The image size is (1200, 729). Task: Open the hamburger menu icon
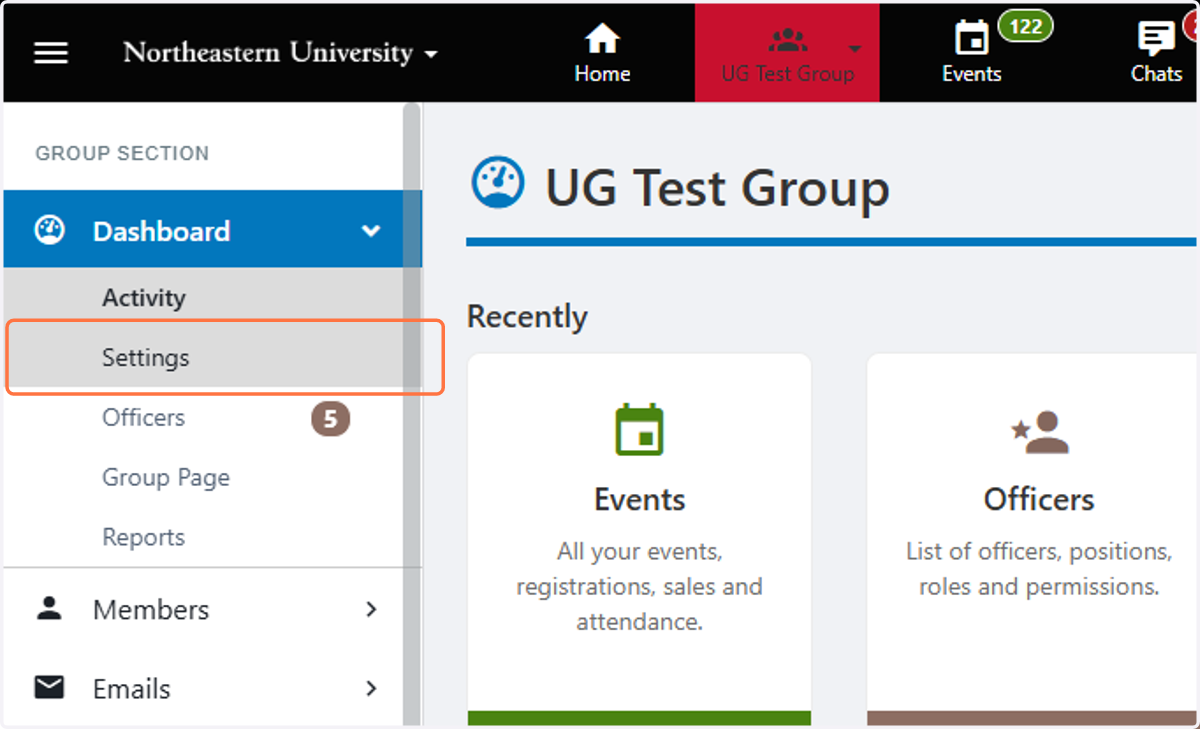coord(51,52)
